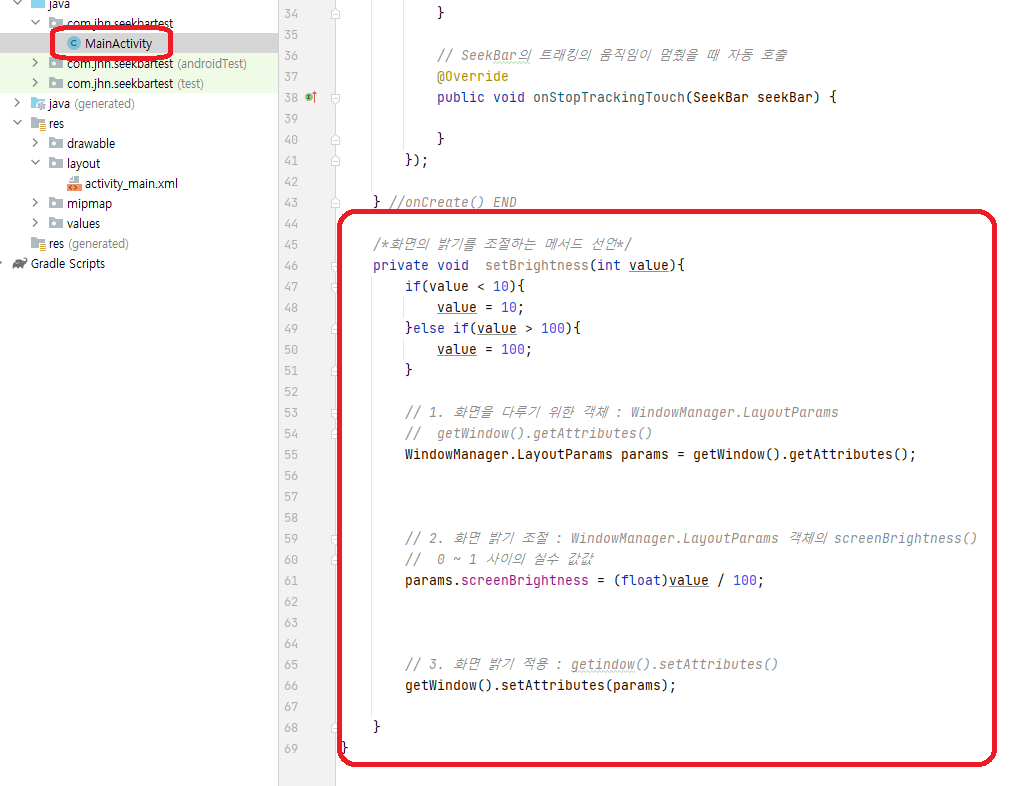
Task: Click 'value = 100;' assignment line
Action: pos(484,350)
